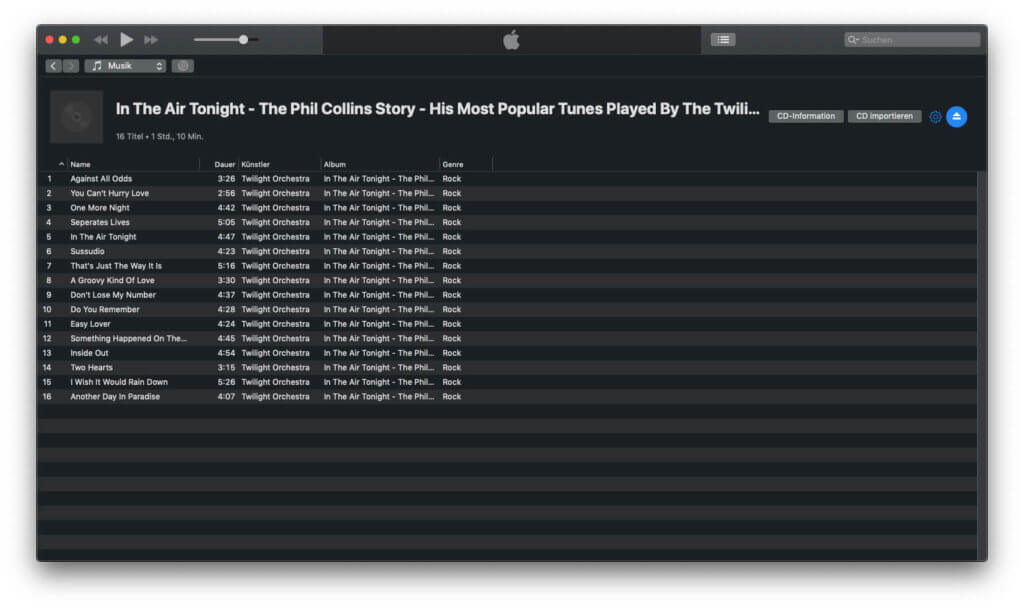Click the rewind playback control
This screenshot has width=1024, height=610.
(100, 39)
